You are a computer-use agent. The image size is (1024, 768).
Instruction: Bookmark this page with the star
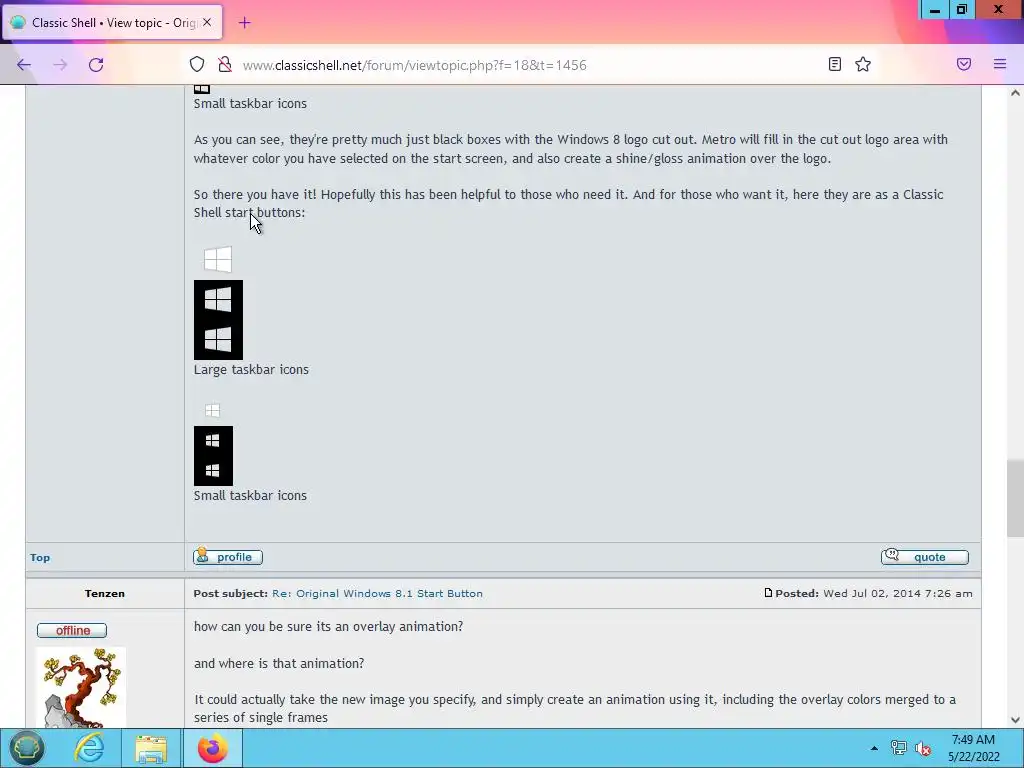[x=863, y=64]
